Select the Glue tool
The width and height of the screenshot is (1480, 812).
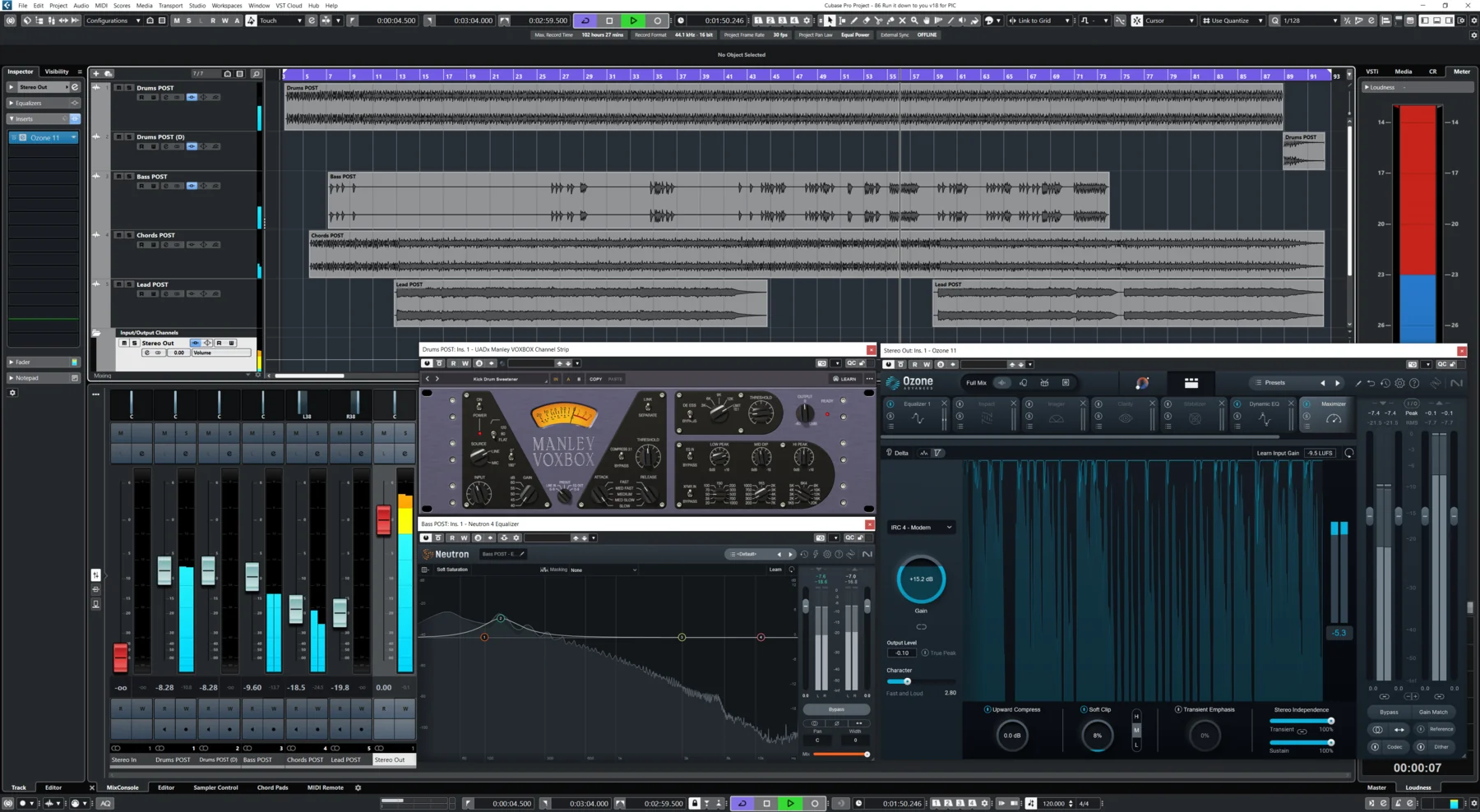(890, 21)
